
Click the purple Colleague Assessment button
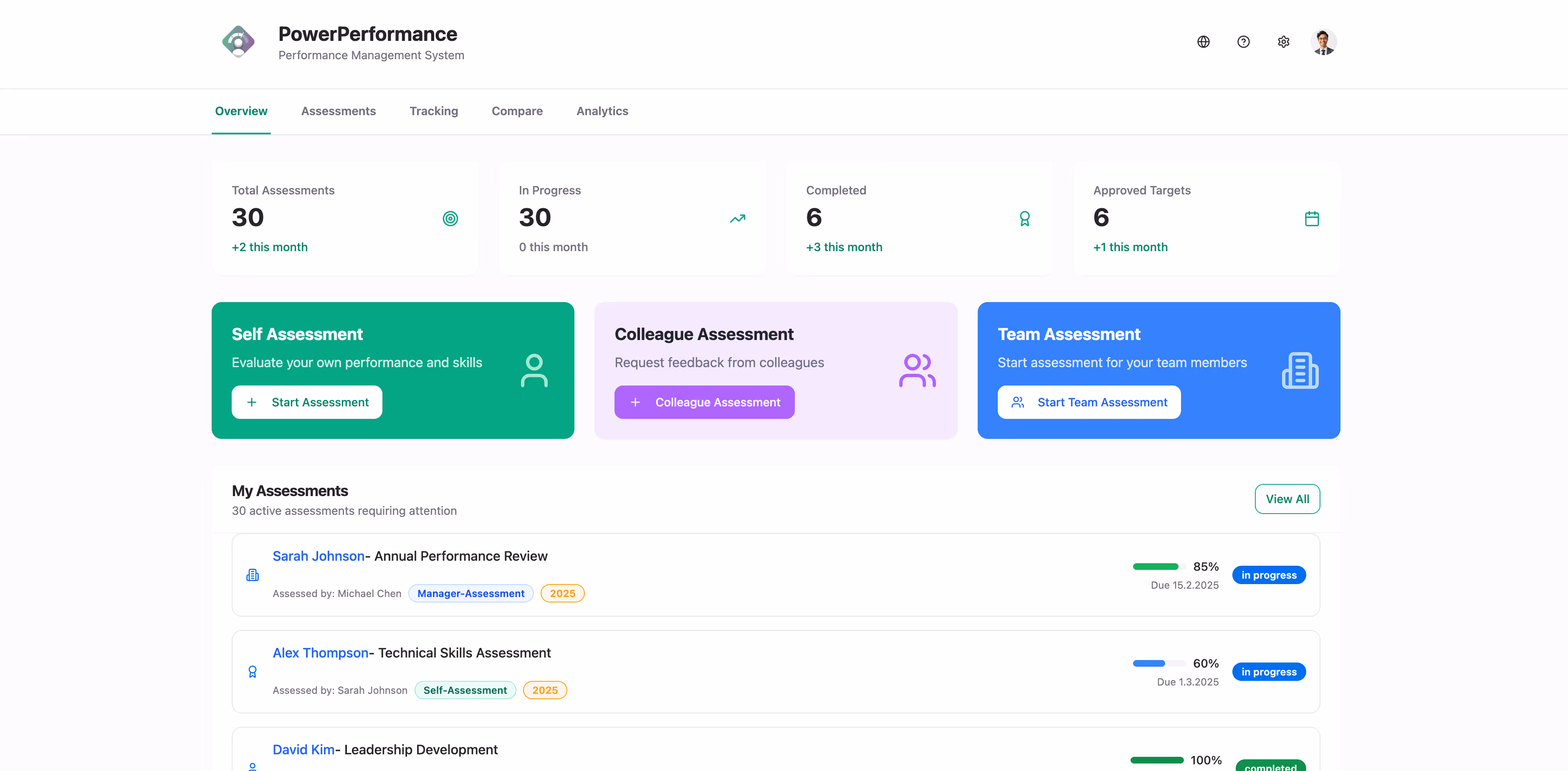click(x=704, y=402)
